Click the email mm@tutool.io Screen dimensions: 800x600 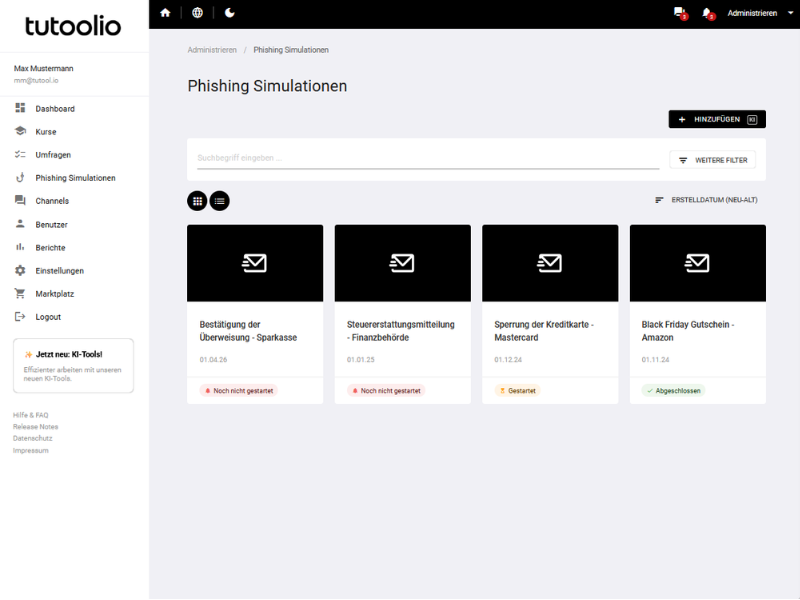36,81
